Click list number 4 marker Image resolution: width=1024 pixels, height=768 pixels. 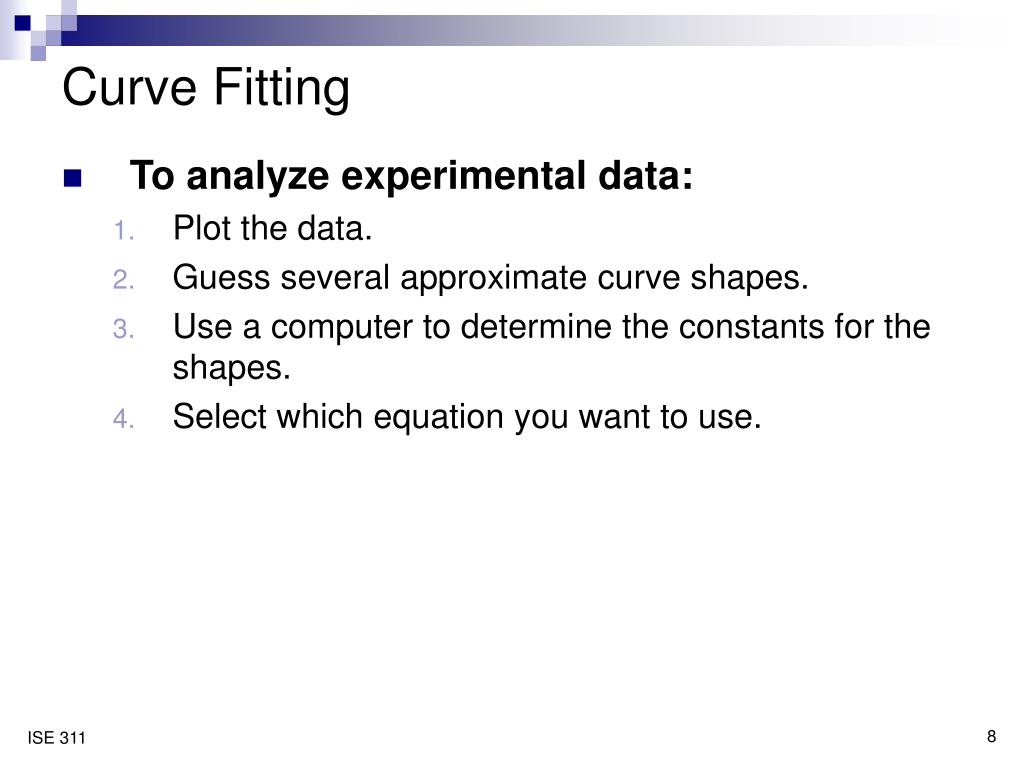click(x=123, y=419)
